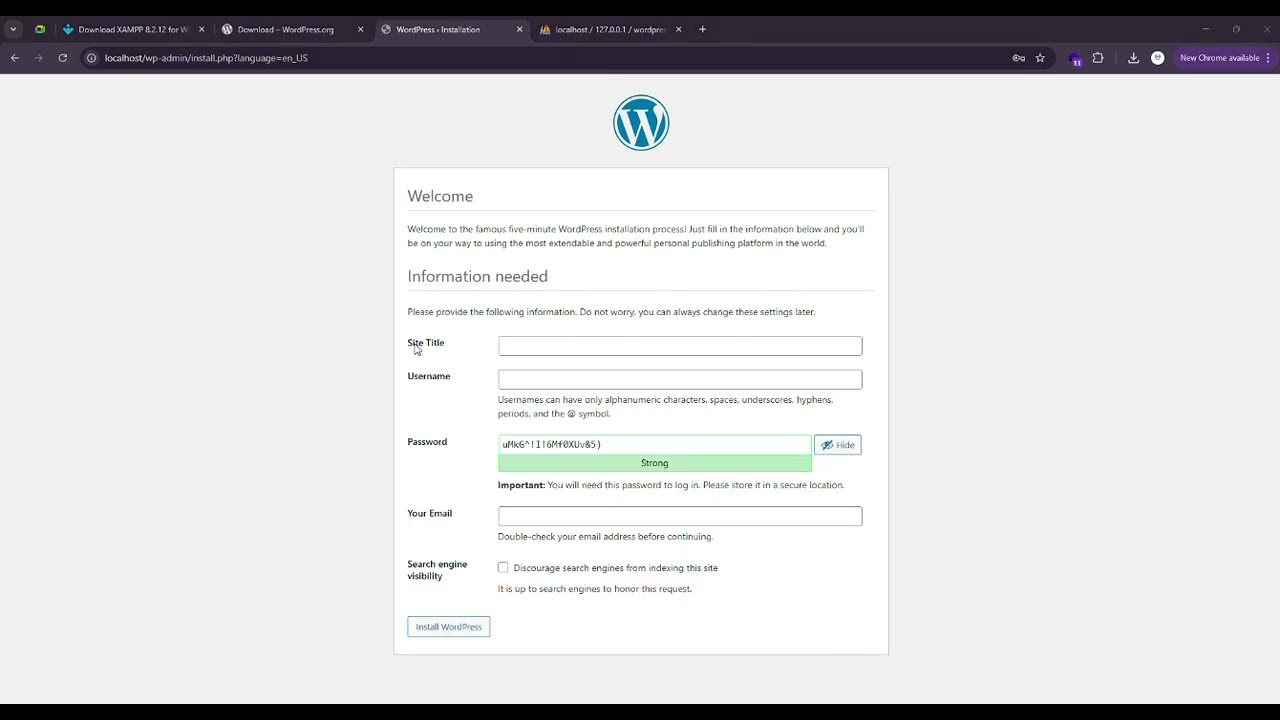
Task: Click the Search engine visibility label
Action: tap(437, 570)
